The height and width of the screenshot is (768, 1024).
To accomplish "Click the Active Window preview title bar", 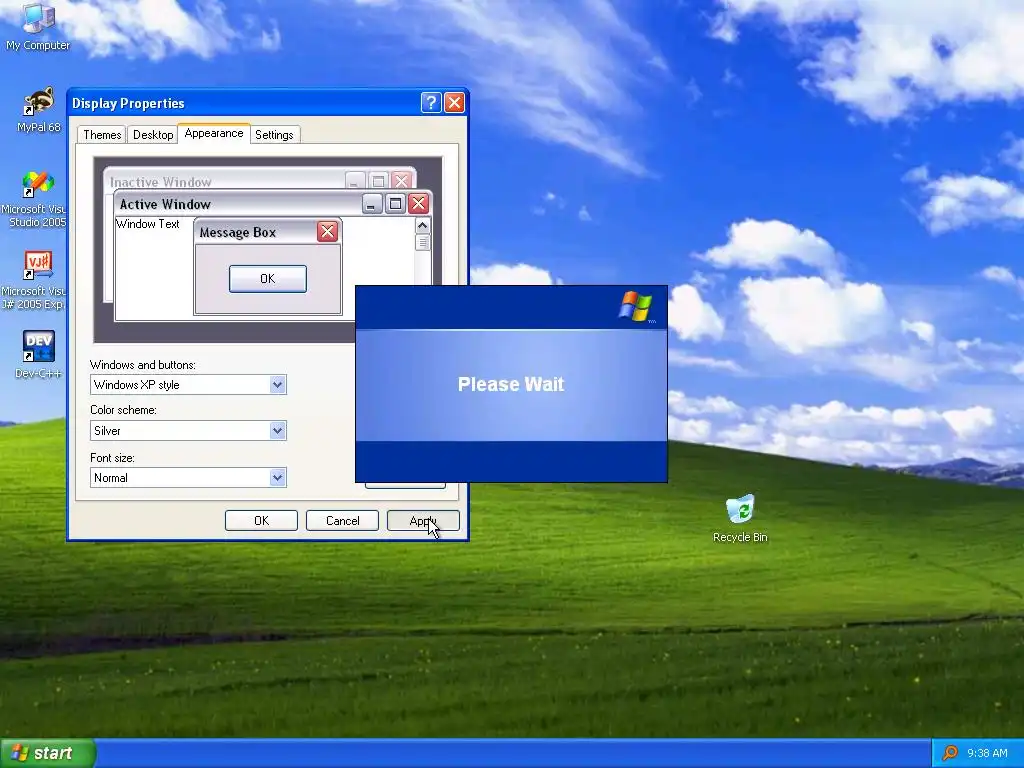I will [272, 204].
